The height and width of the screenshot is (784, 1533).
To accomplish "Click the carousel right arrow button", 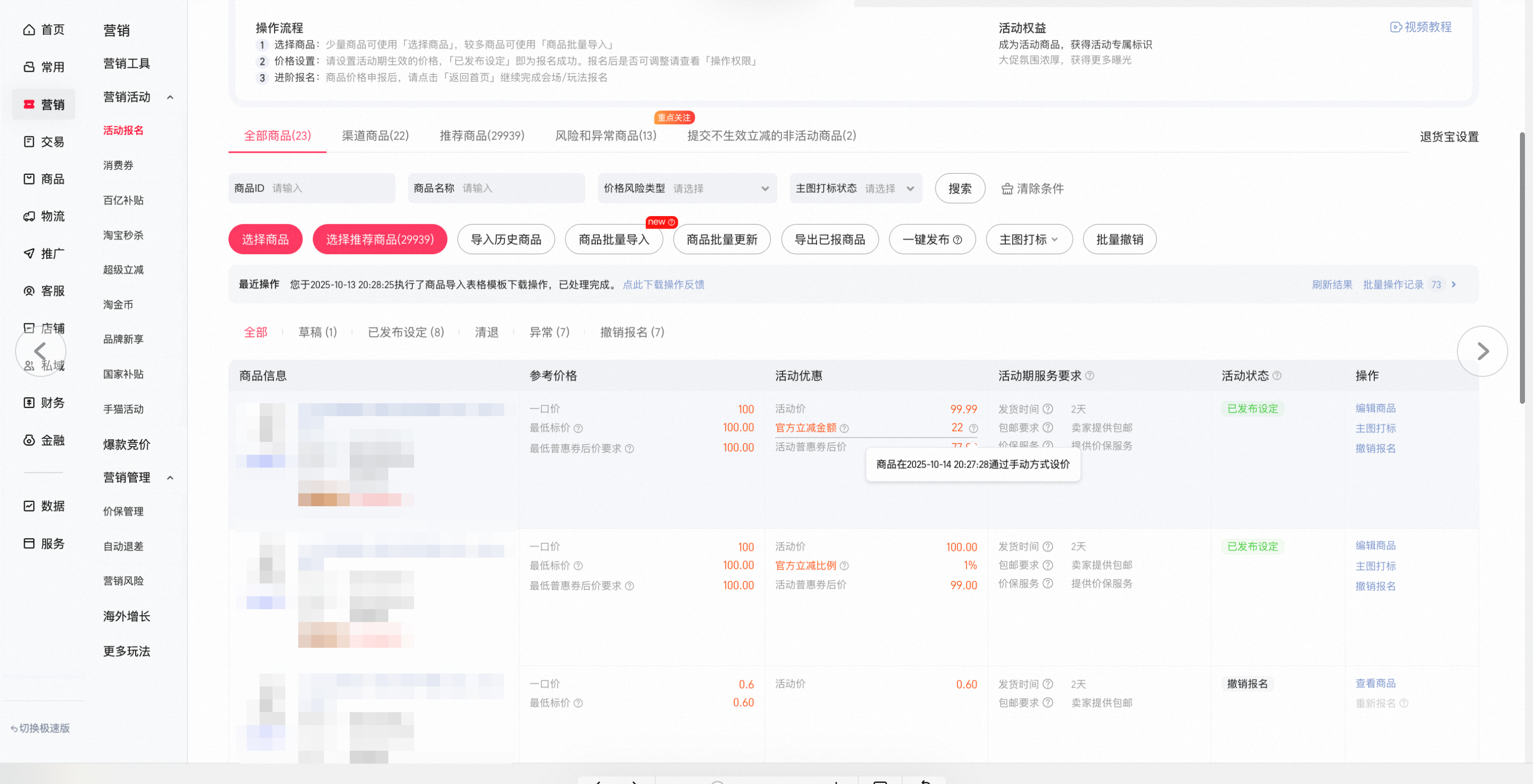I will point(1483,352).
